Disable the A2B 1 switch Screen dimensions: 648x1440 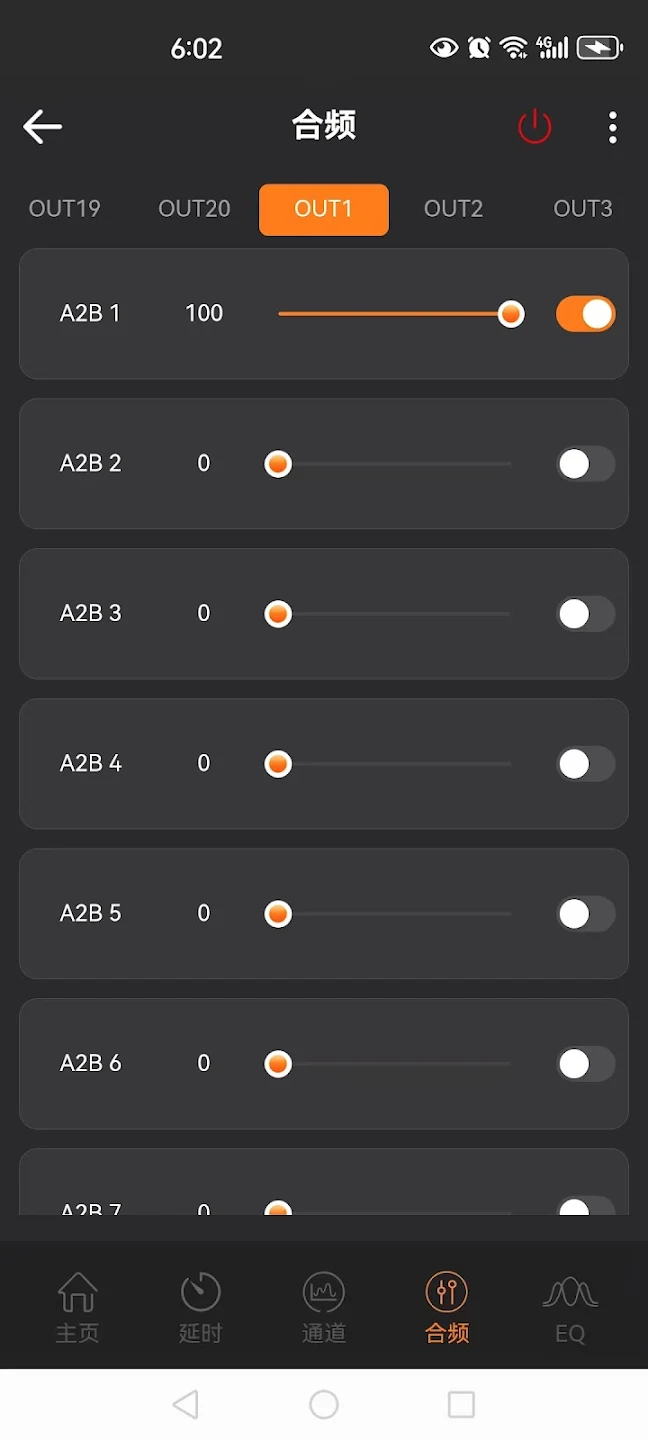(x=585, y=314)
